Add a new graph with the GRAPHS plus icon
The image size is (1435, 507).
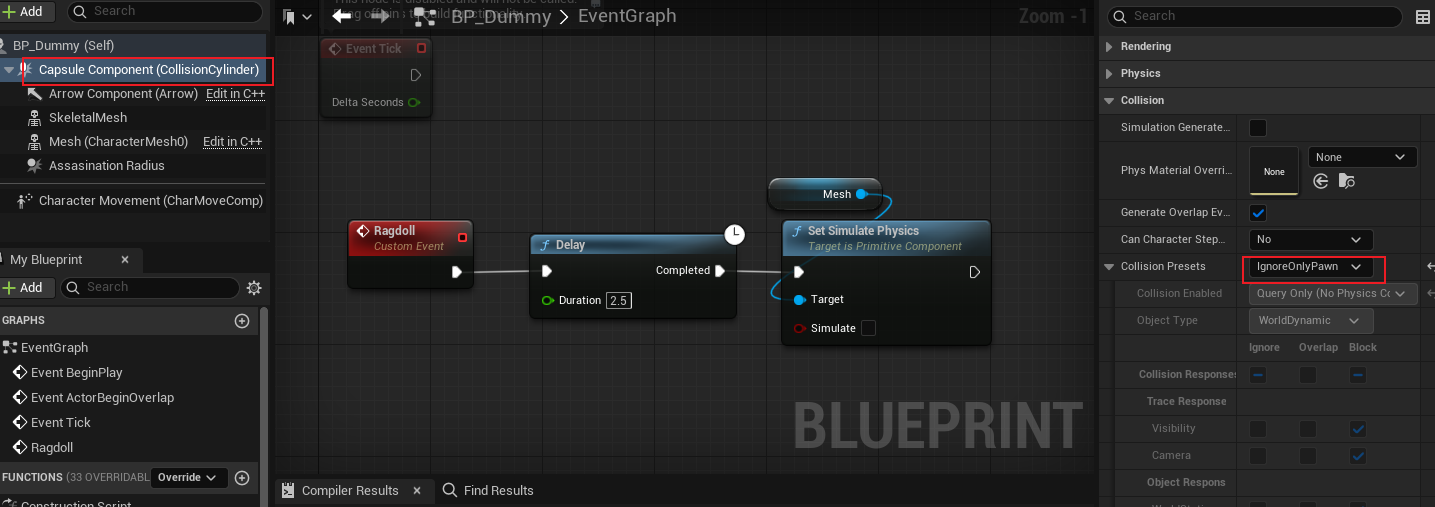click(x=241, y=321)
